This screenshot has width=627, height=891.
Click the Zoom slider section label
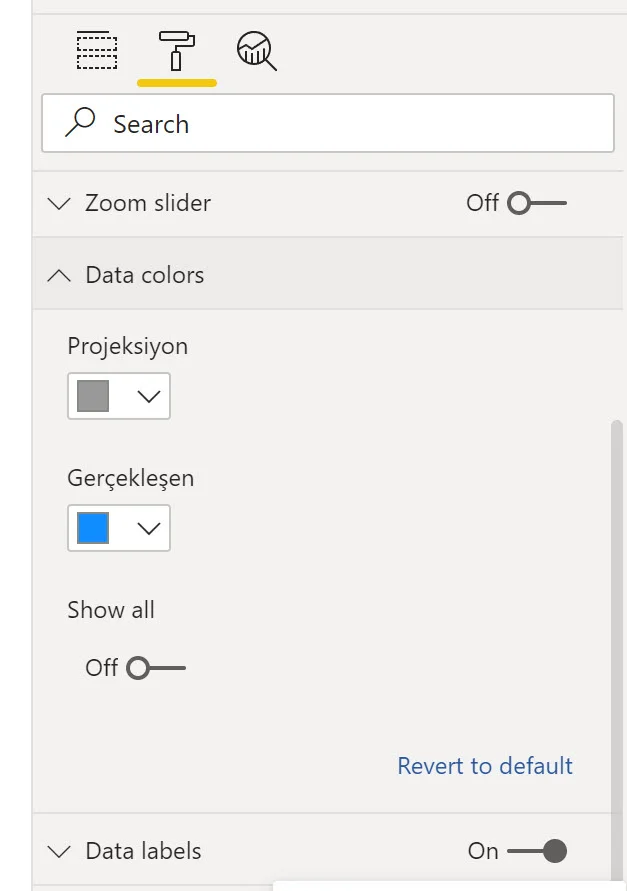[x=148, y=203]
